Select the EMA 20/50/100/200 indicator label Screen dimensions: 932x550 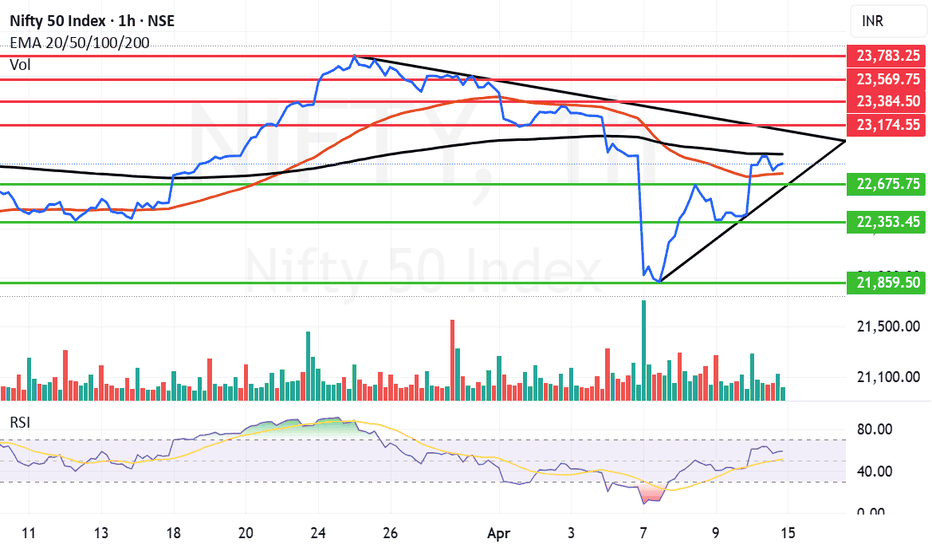tap(80, 43)
